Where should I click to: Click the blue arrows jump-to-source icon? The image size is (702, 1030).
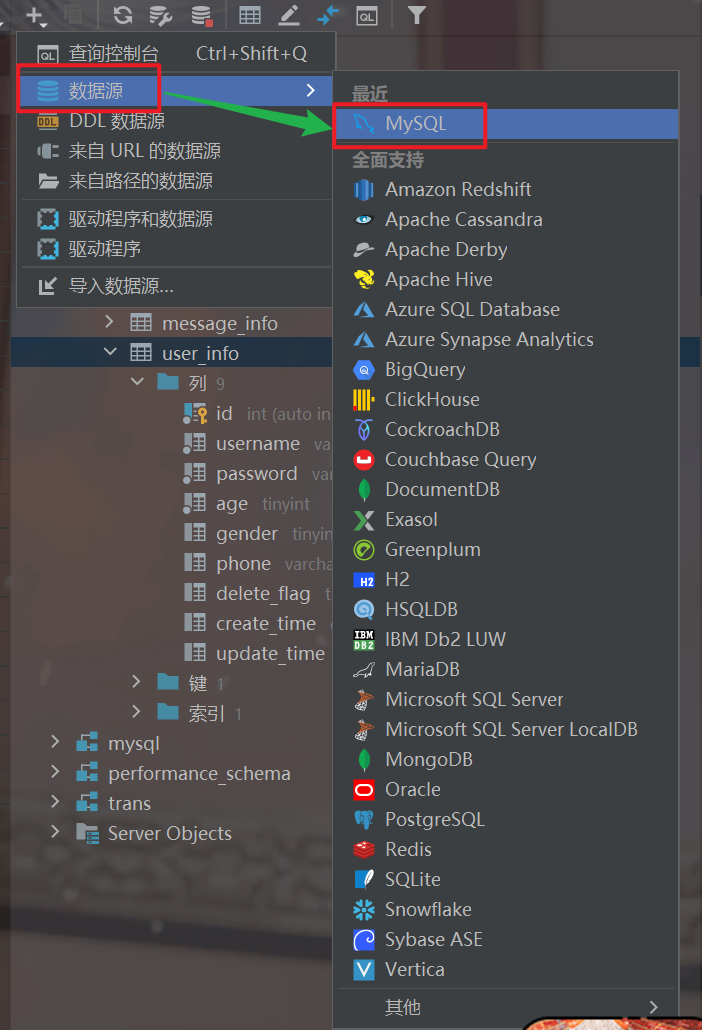point(328,14)
